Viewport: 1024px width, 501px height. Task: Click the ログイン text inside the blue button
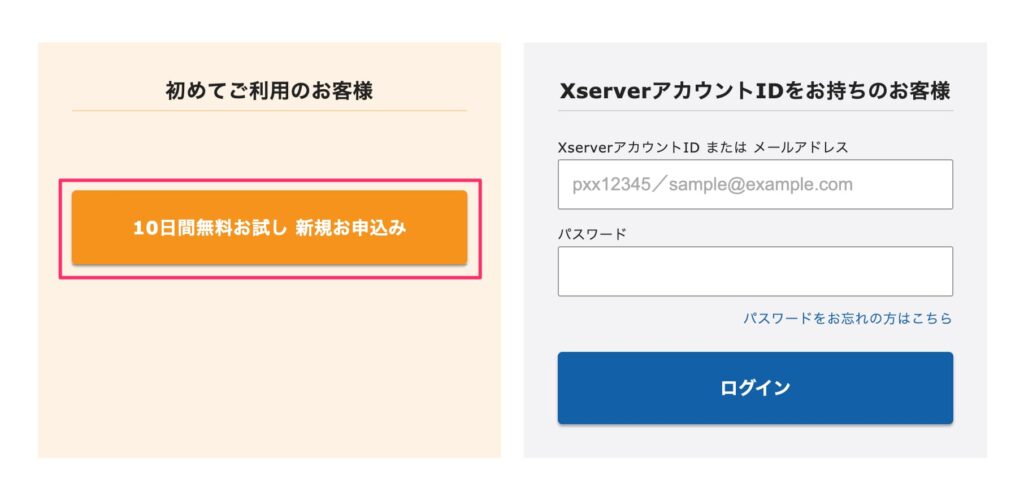click(755, 388)
